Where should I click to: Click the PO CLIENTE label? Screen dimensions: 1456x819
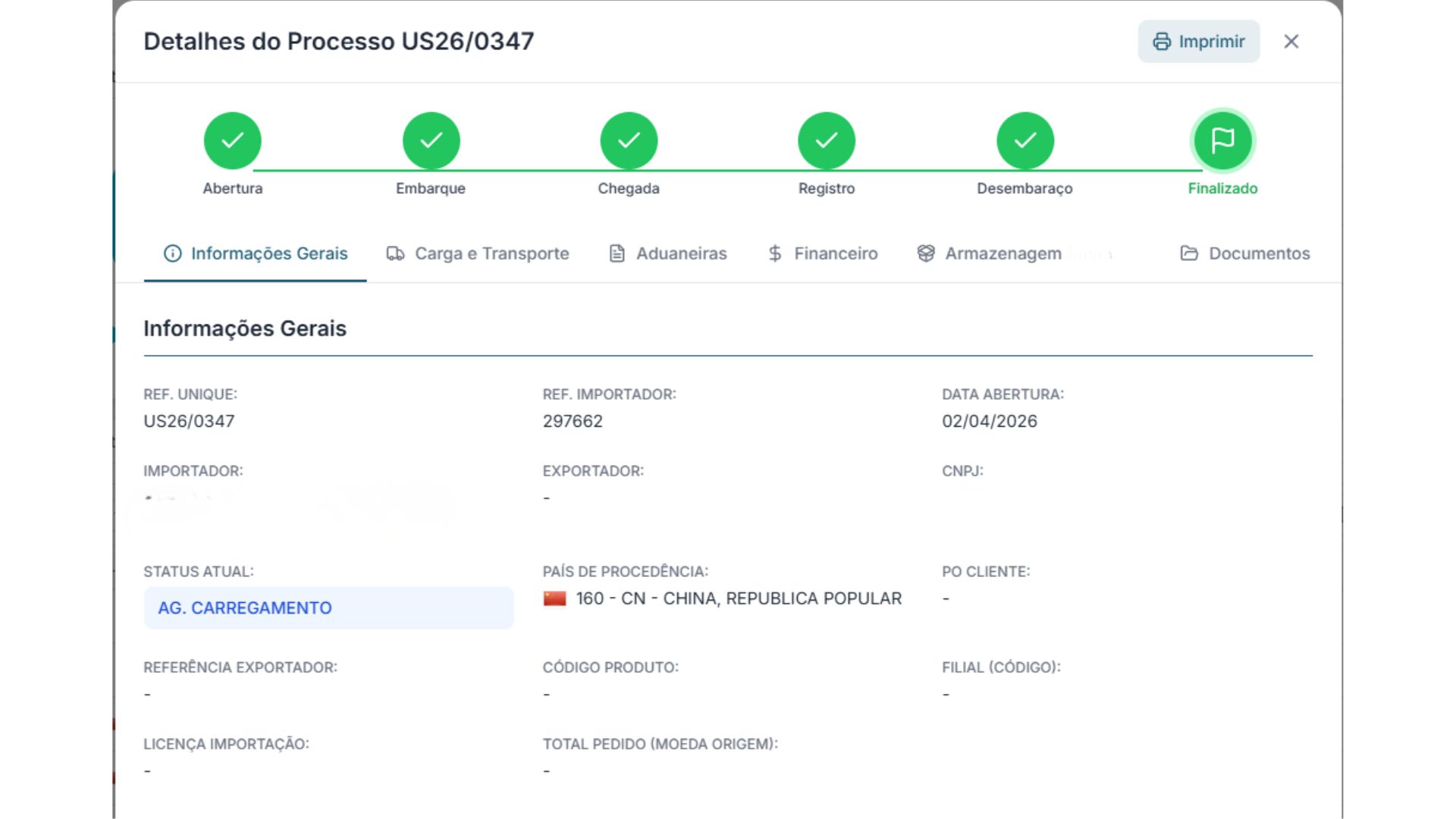[986, 572]
